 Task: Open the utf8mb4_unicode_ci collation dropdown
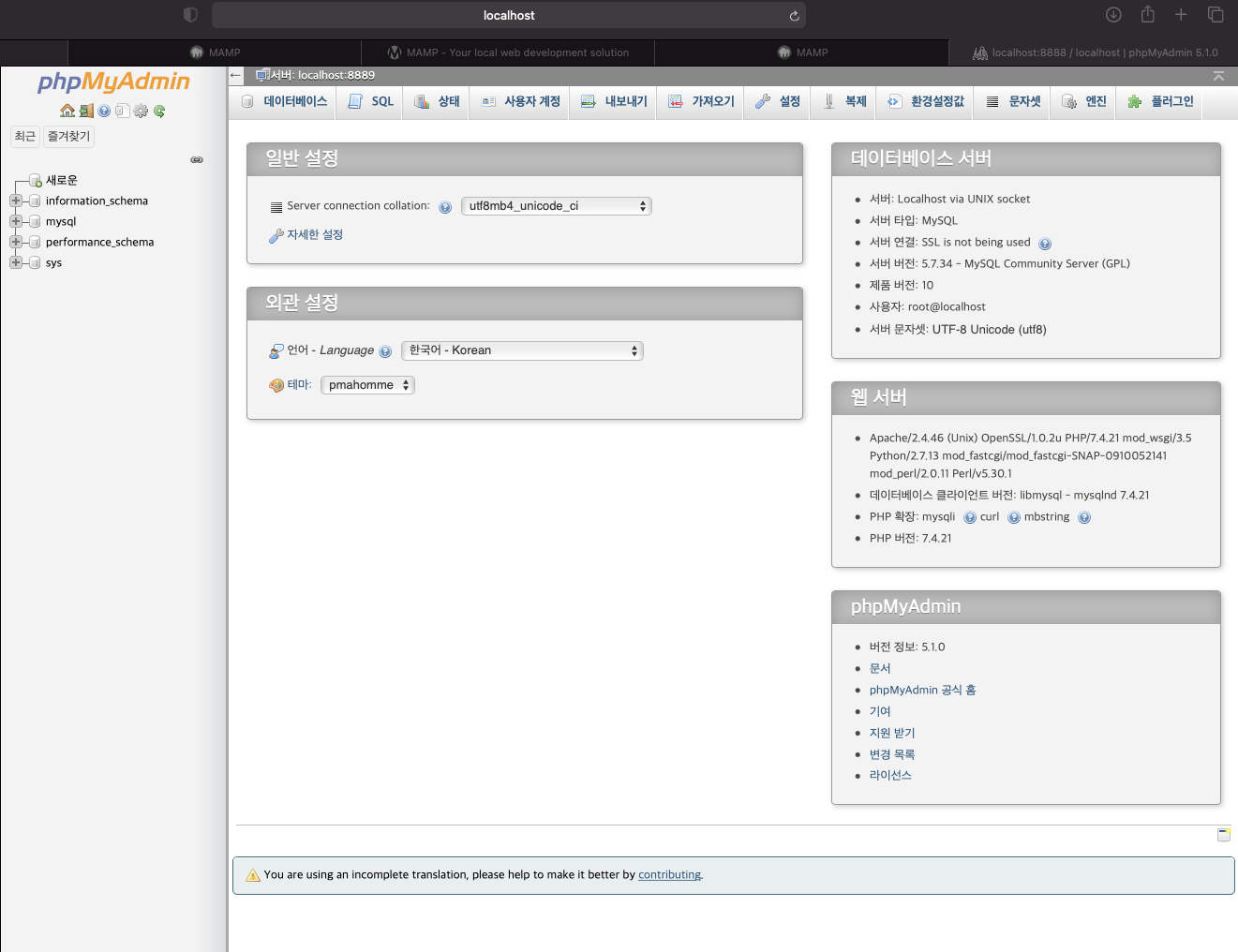[557, 206]
